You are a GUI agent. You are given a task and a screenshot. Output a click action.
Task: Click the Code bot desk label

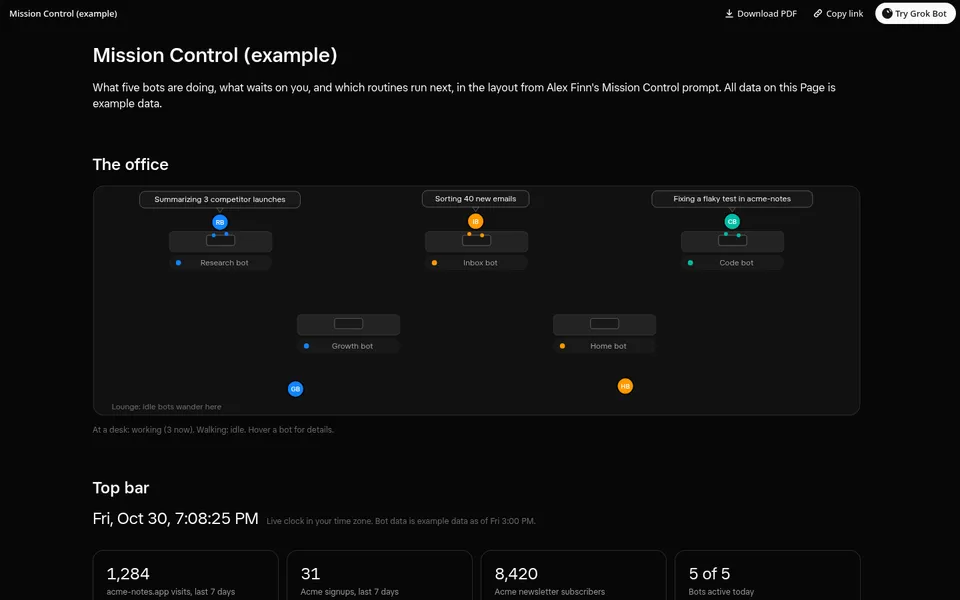pyautogui.click(x=732, y=263)
